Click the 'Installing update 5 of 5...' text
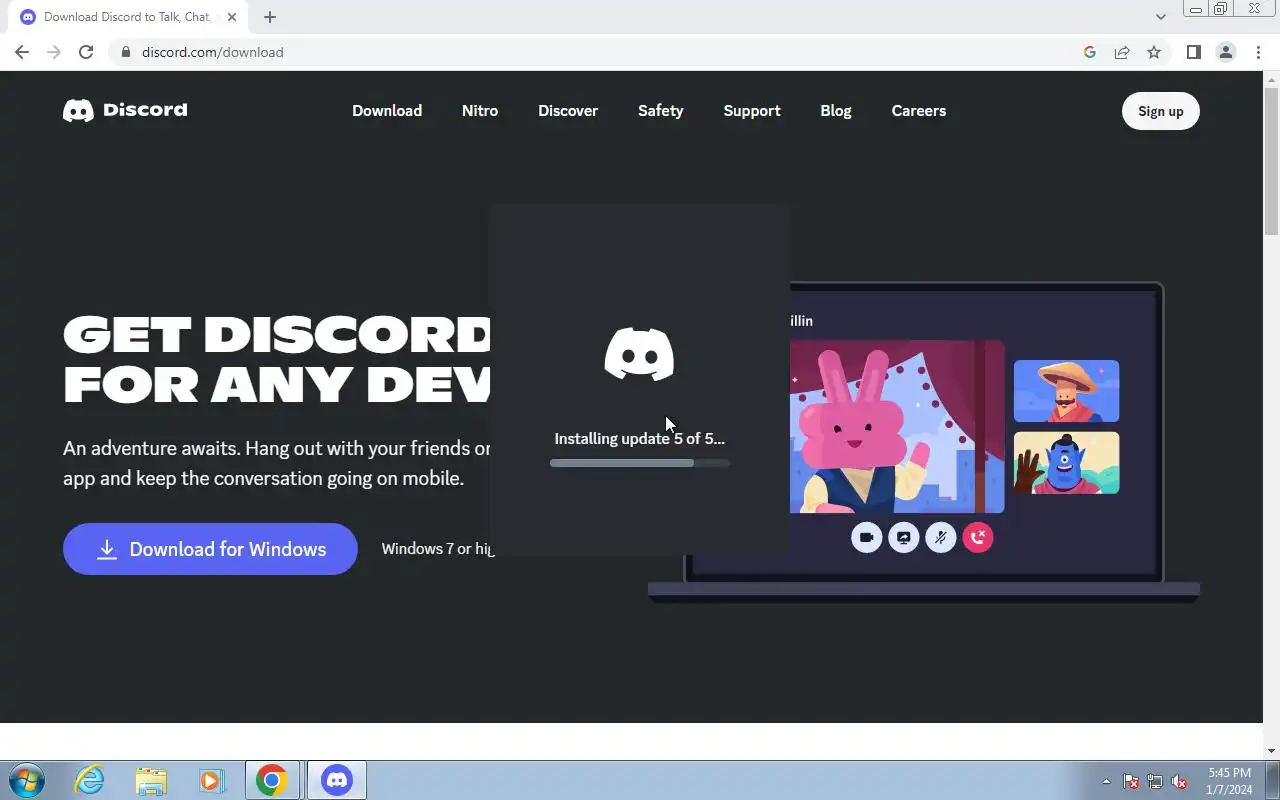This screenshot has width=1280, height=800. pyautogui.click(x=640, y=438)
